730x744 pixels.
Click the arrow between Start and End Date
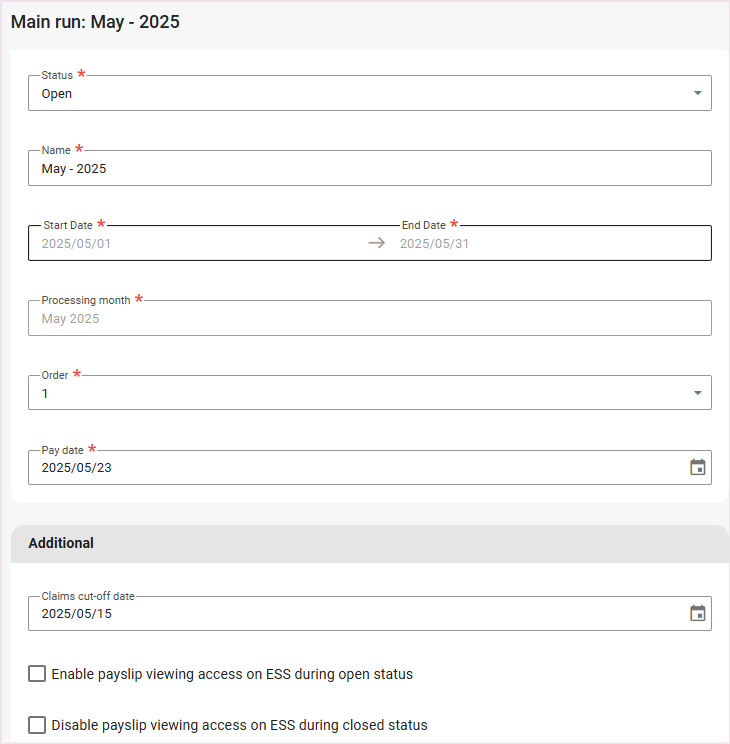tap(376, 243)
